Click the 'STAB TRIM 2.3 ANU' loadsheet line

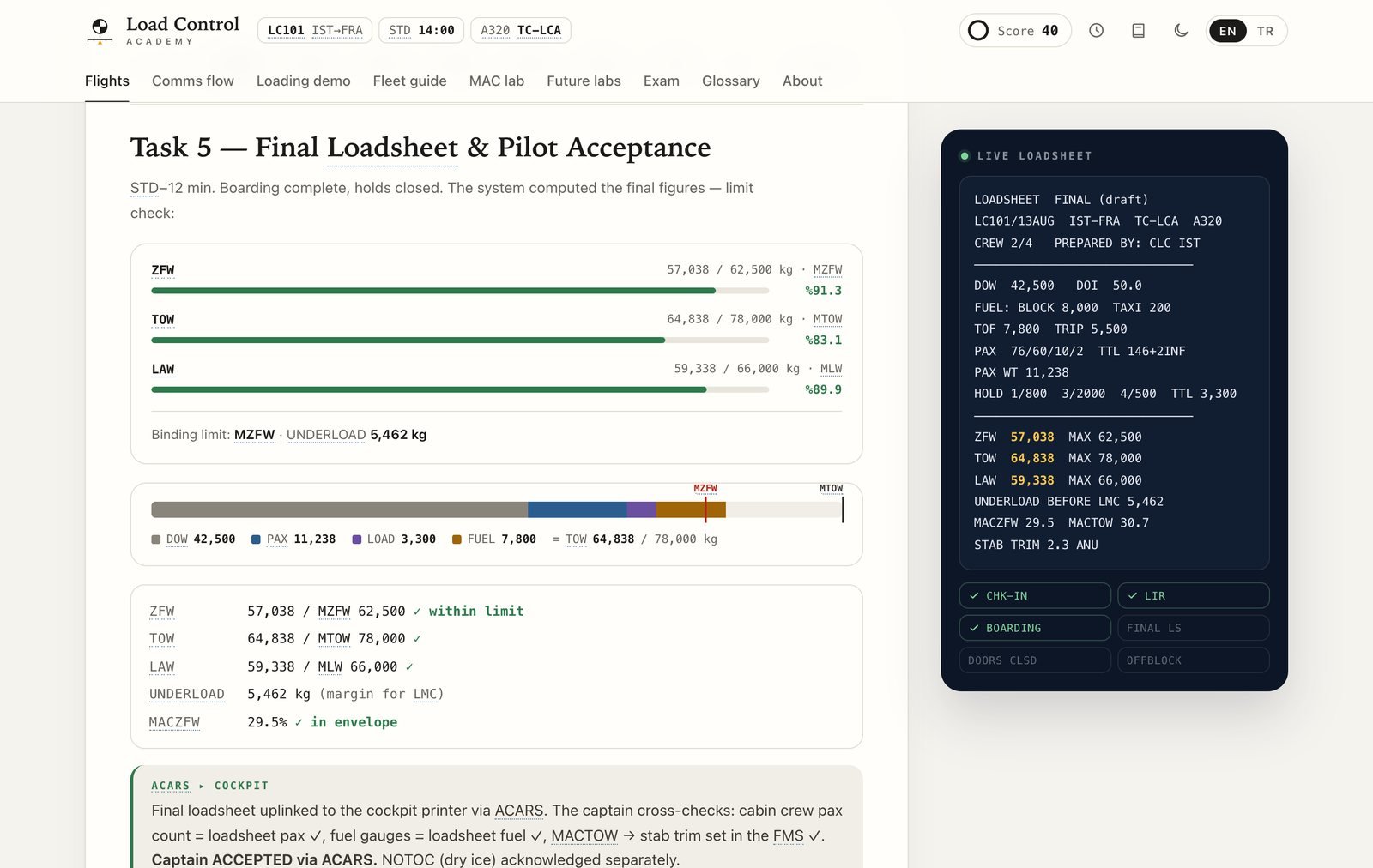tap(1036, 546)
